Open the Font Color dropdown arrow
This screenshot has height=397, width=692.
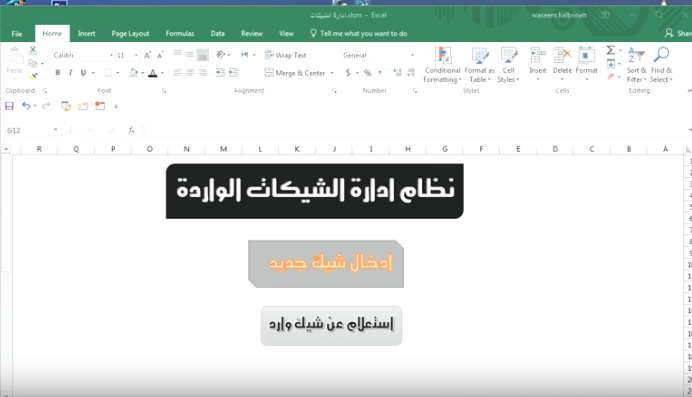(162, 73)
